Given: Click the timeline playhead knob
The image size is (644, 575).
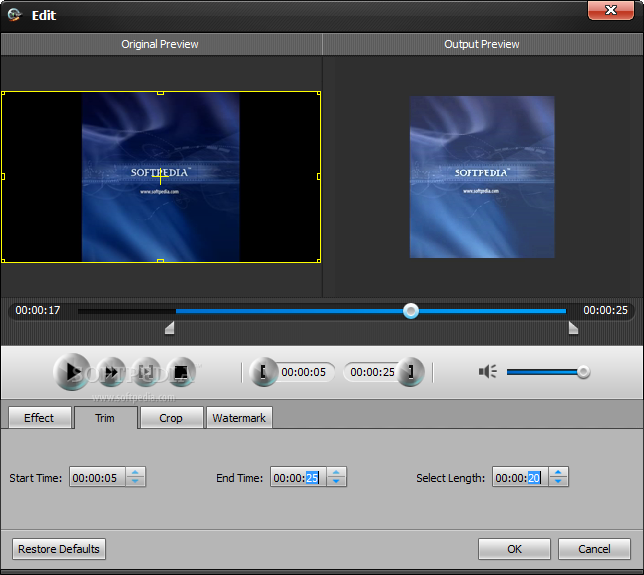Looking at the screenshot, I should [x=411, y=311].
